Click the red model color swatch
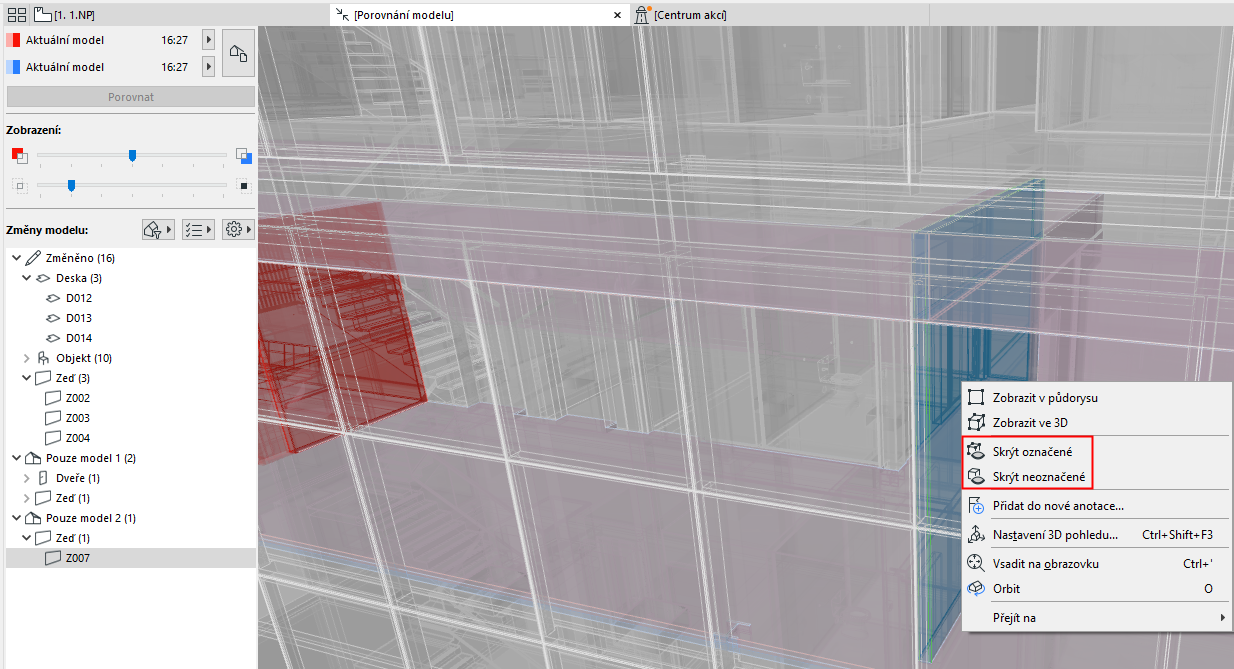 (x=13, y=40)
